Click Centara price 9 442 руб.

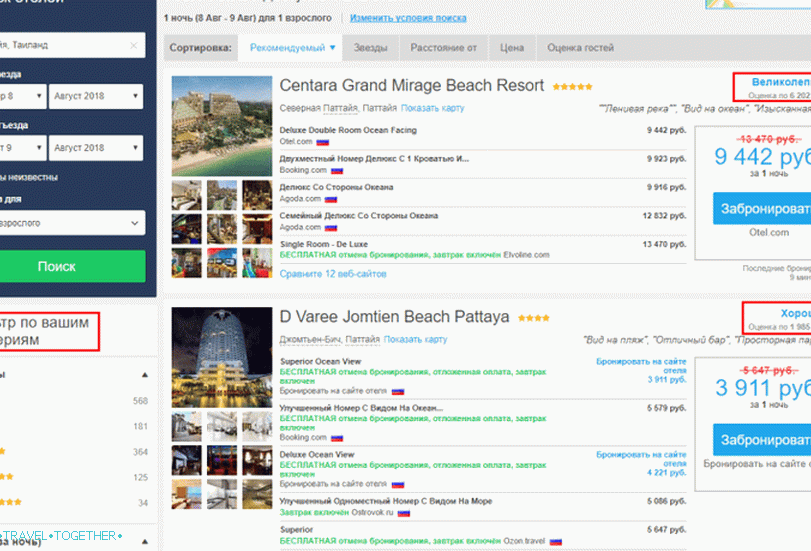pyautogui.click(x=762, y=157)
